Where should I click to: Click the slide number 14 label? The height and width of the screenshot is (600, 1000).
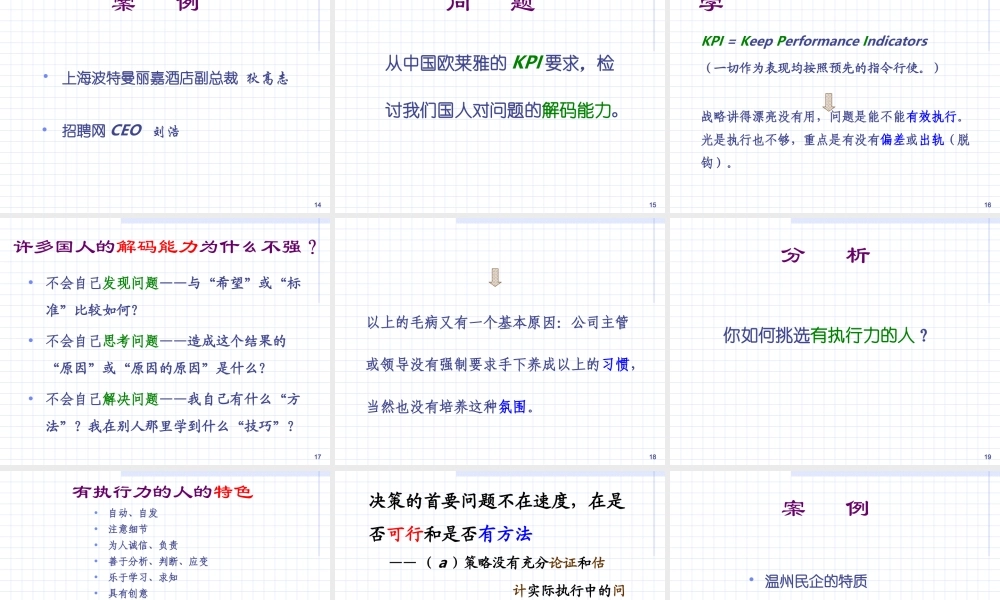pos(318,205)
